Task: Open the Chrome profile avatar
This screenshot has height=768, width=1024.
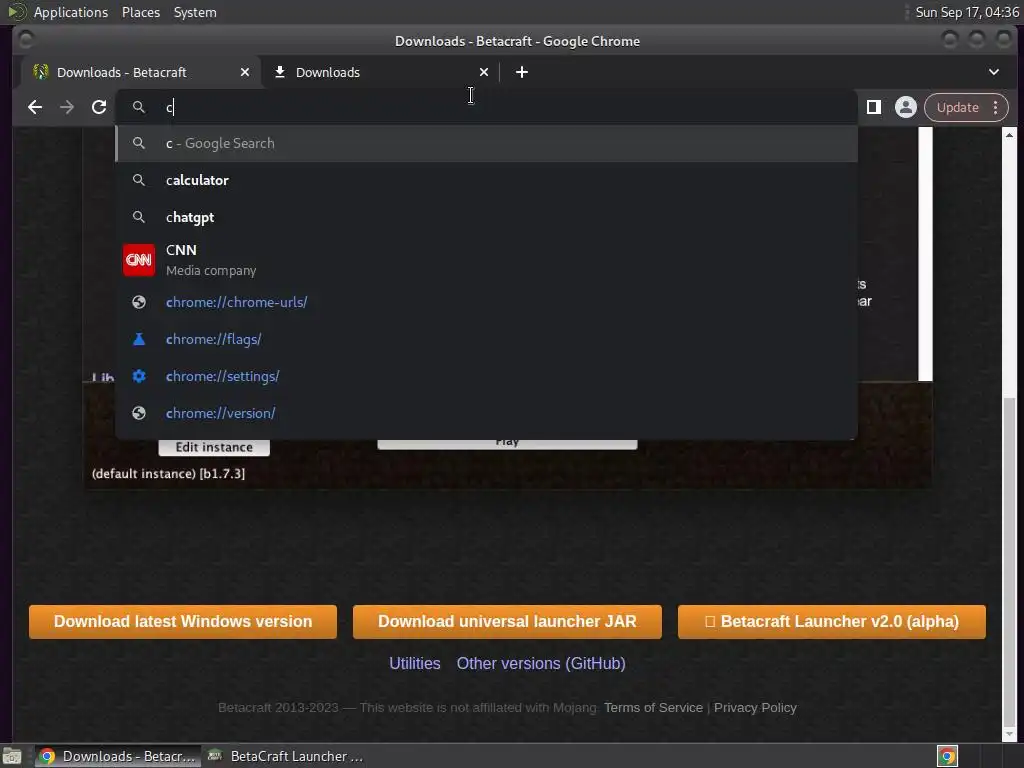Action: (906, 107)
